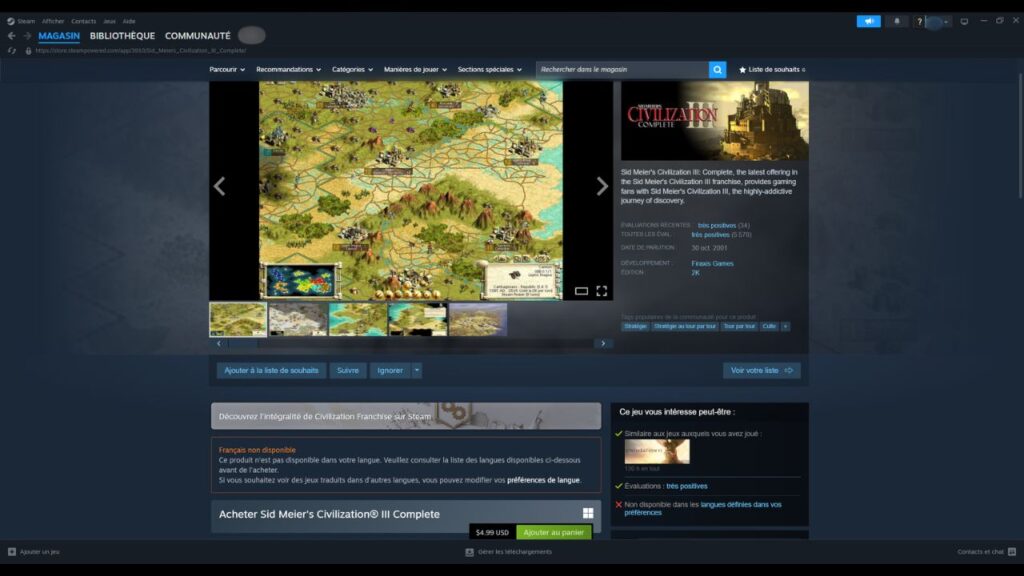The width and height of the screenshot is (1024, 576).
Task: Open the Civilization Franchise banner
Action: tap(406, 416)
